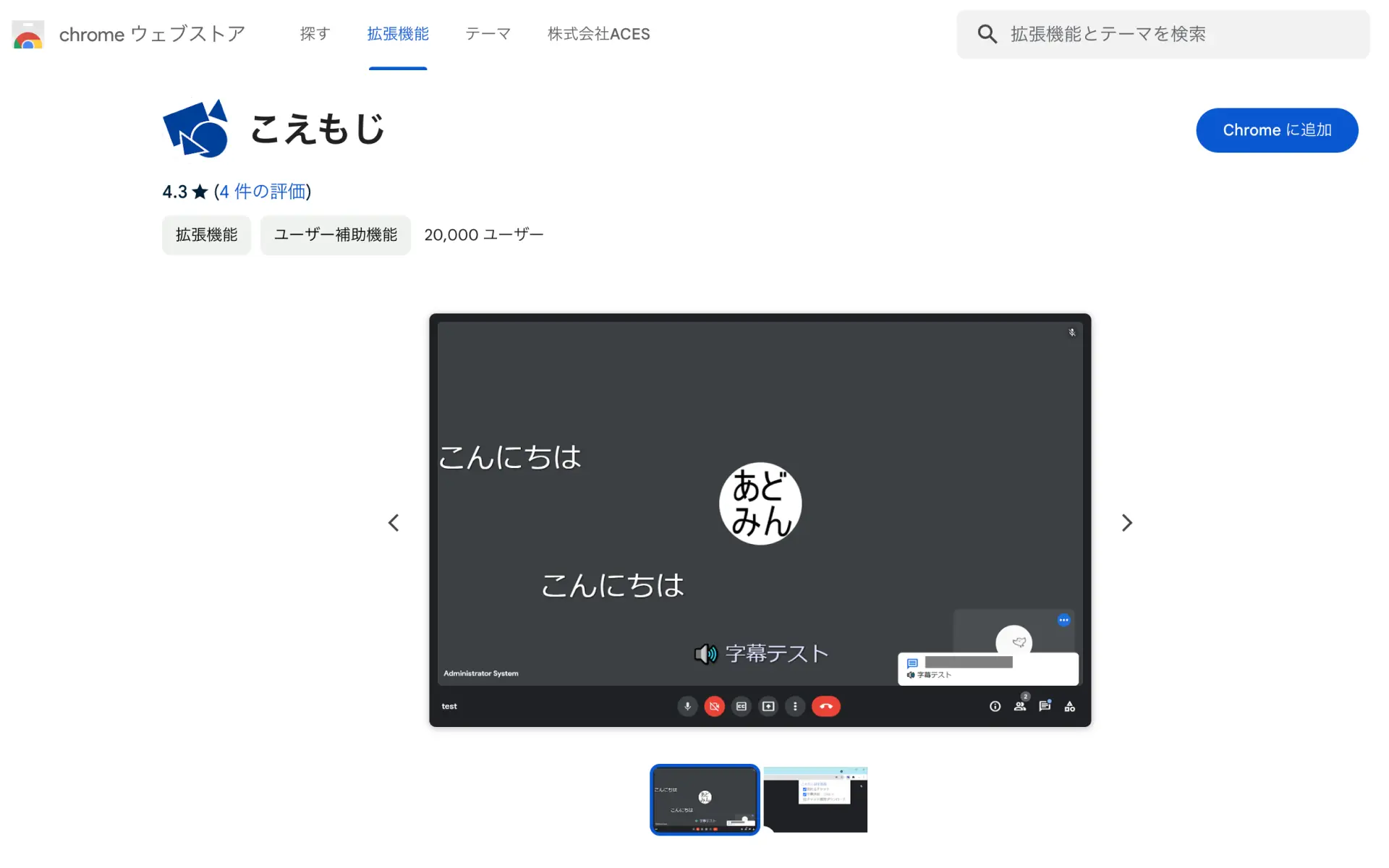Click the Administrator System label in screenshot

(481, 673)
